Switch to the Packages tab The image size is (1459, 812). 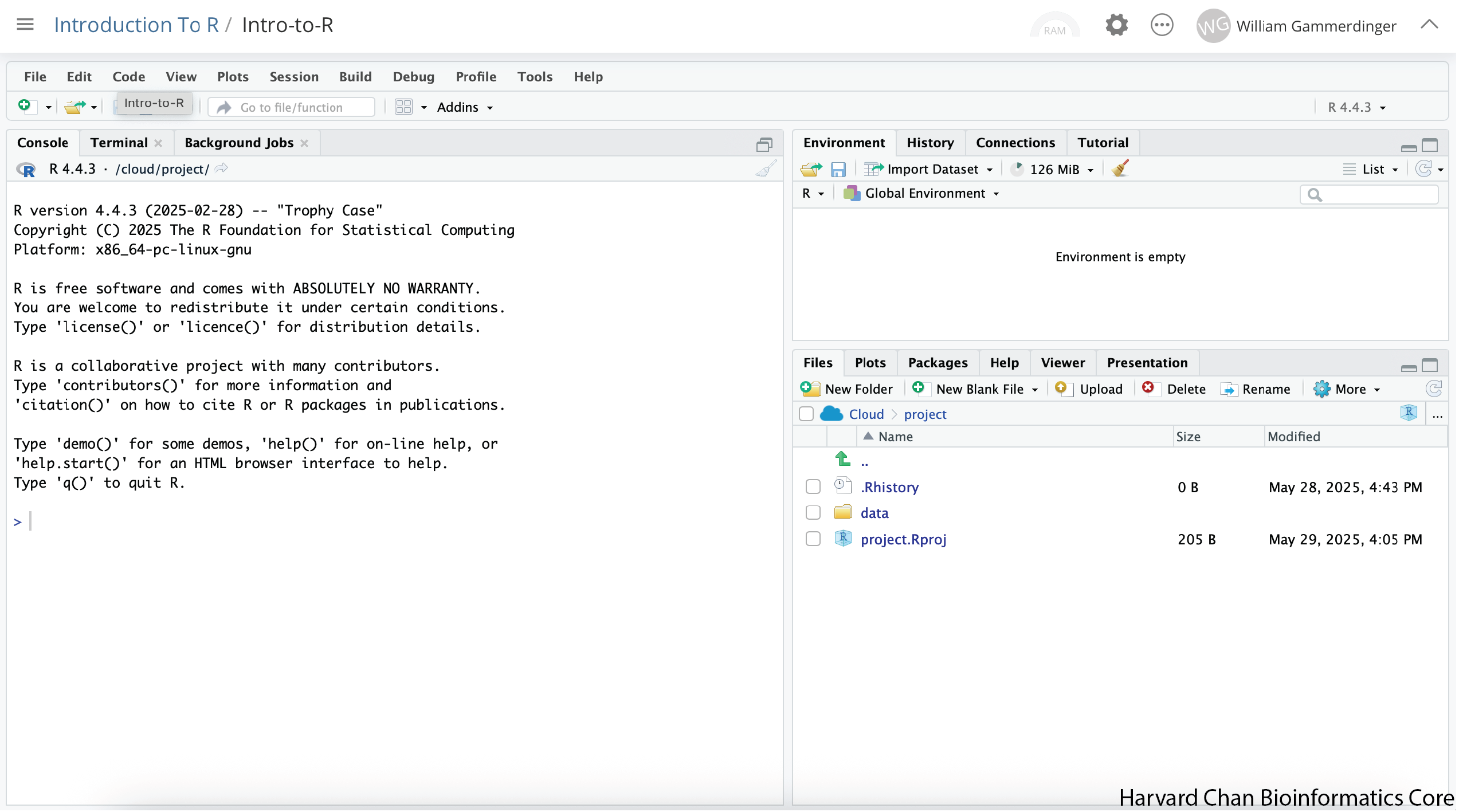939,363
